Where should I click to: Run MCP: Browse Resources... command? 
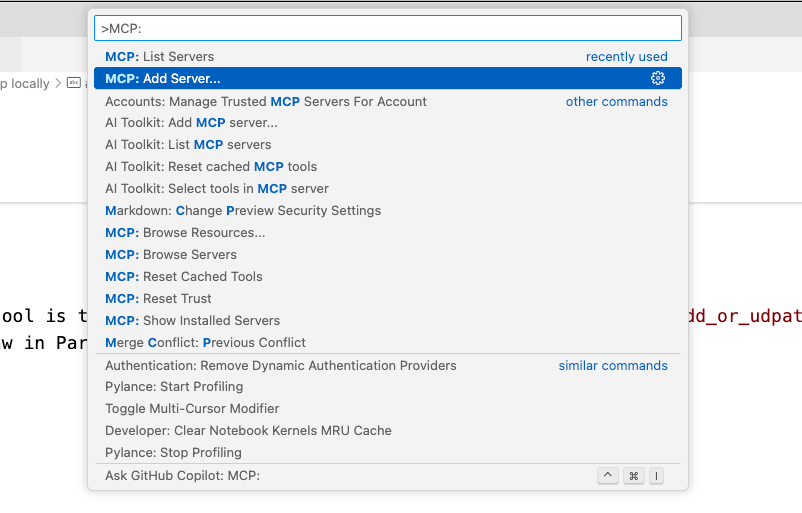click(x=388, y=233)
